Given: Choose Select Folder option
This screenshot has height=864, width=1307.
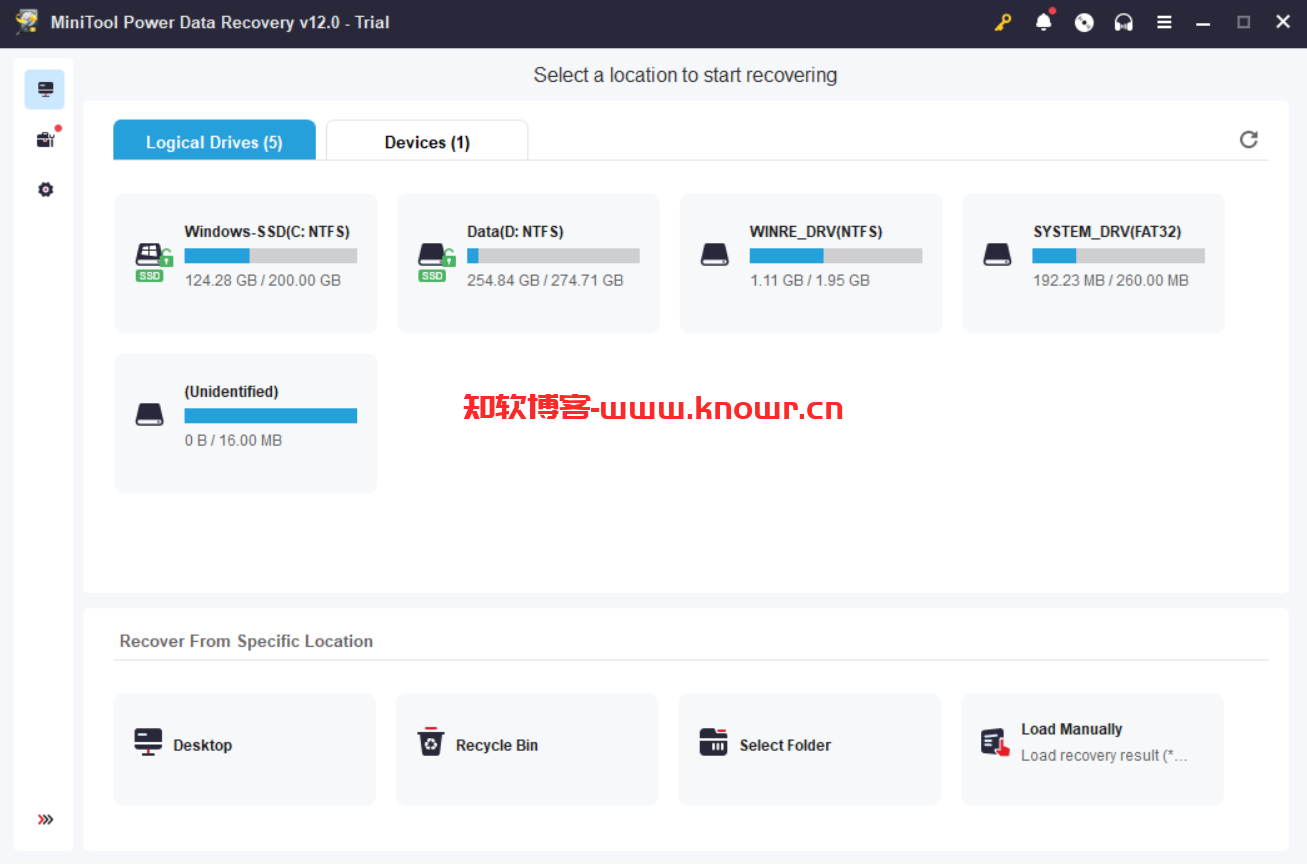Looking at the screenshot, I should point(810,749).
